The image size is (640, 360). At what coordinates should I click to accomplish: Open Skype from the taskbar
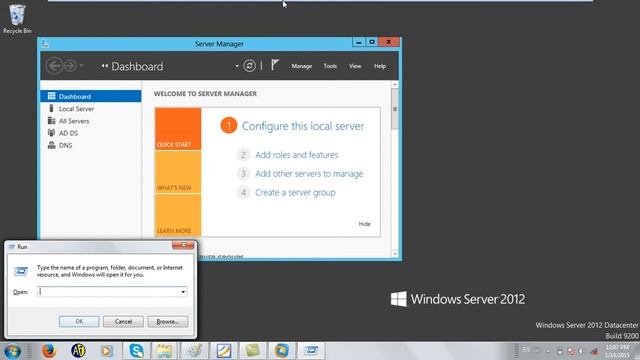click(x=136, y=351)
